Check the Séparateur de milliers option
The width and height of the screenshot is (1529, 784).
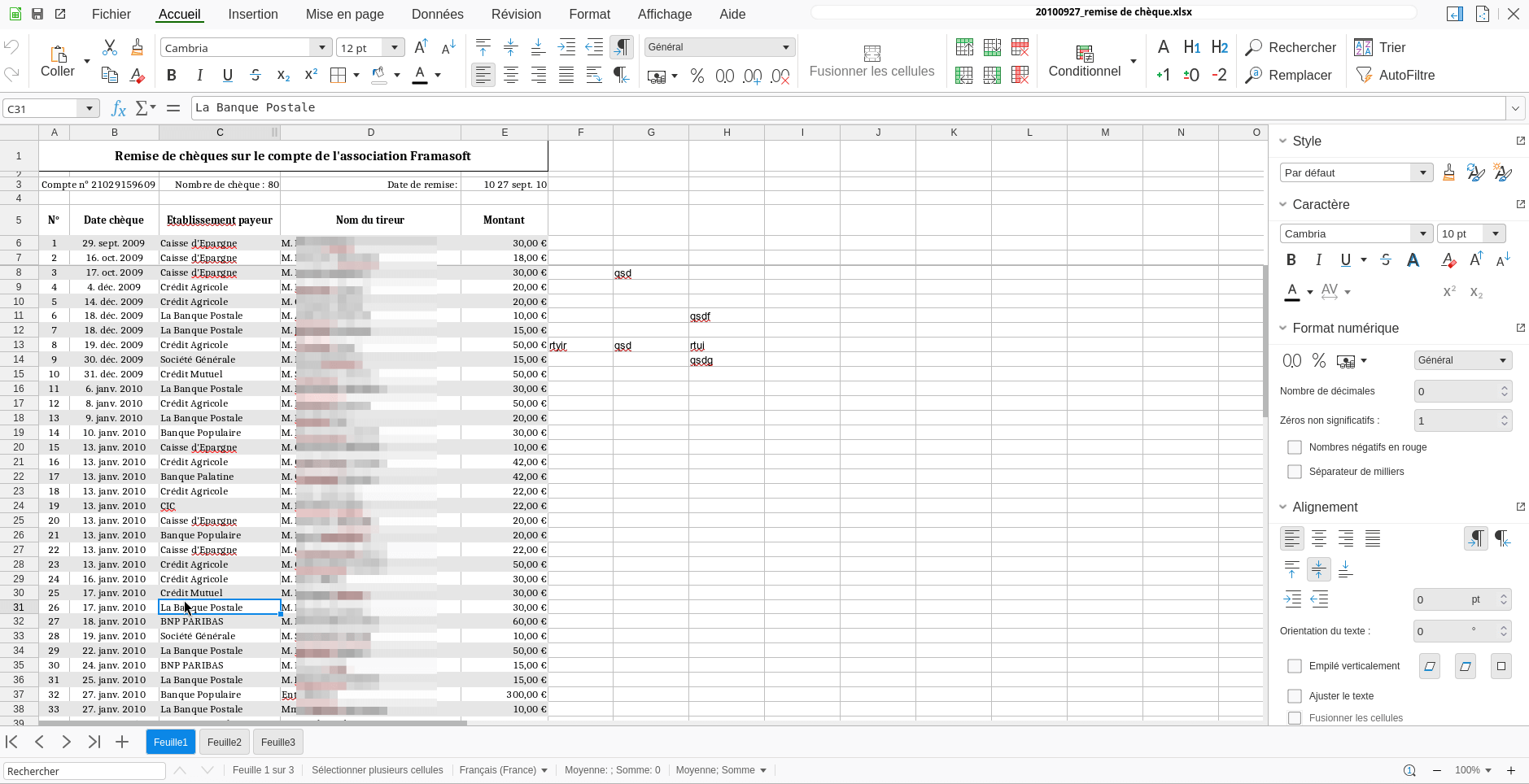click(x=1295, y=472)
